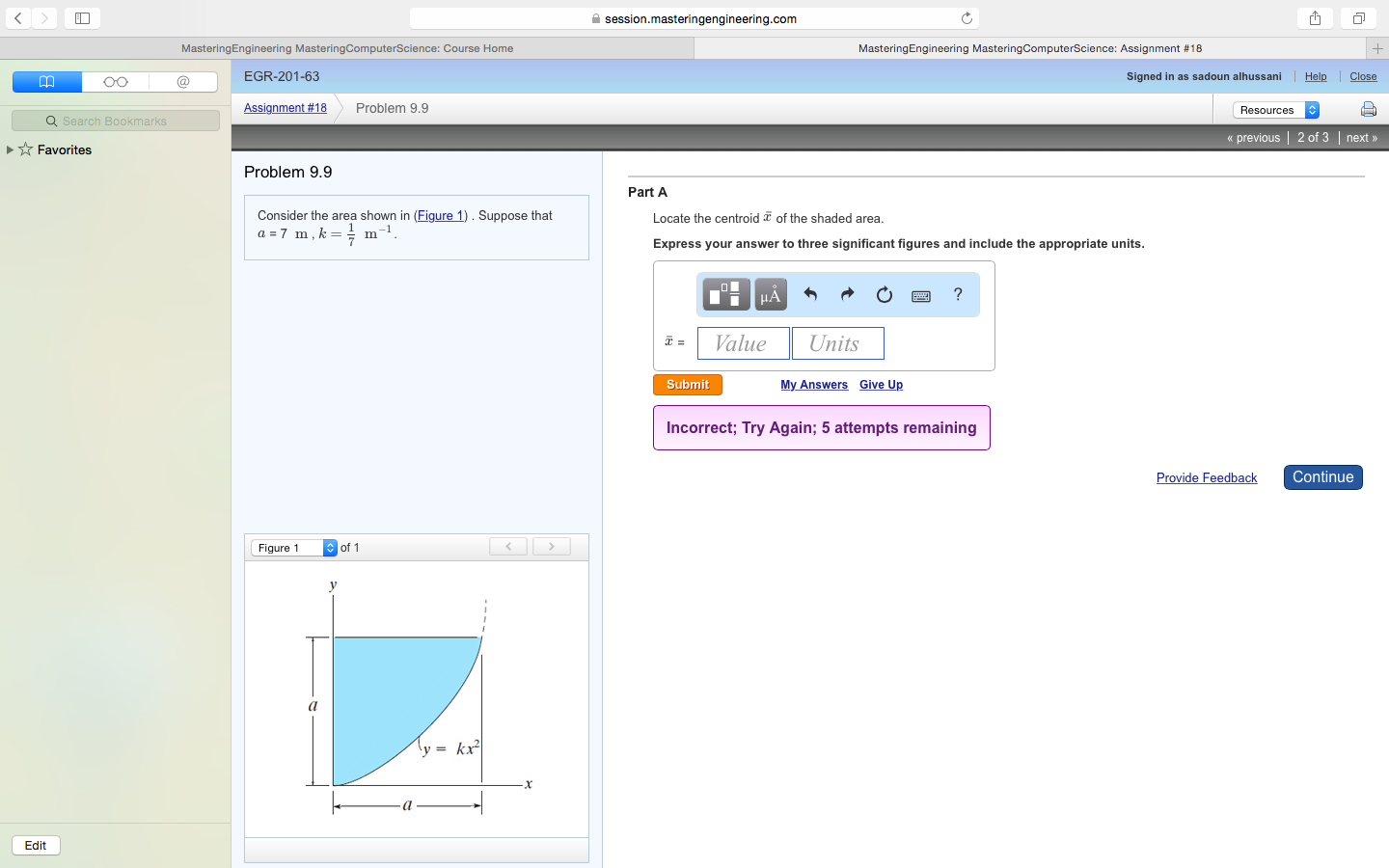1389x868 pixels.
Task: Switch to Shared Links @ icon
Action: coord(183,82)
